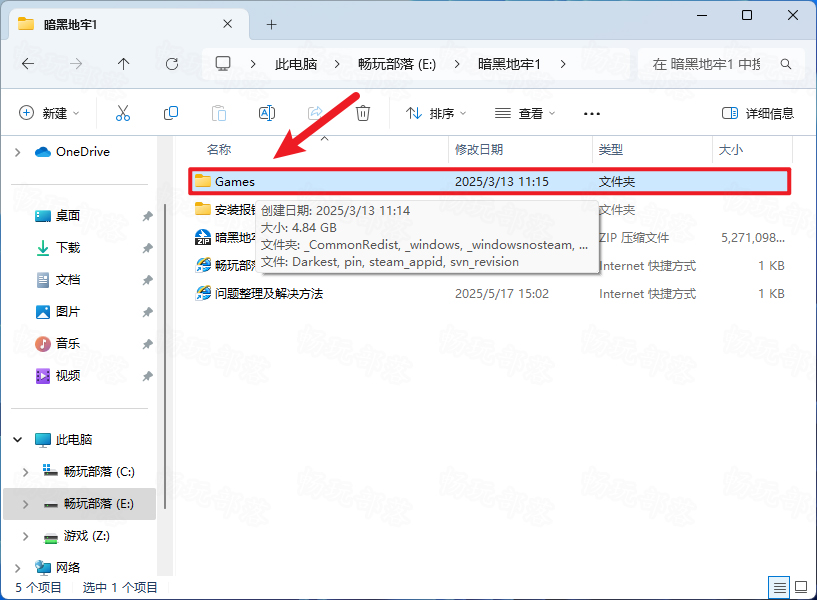Click 暗黑地牢1 in the address breadcrumb
Image resolution: width=817 pixels, height=600 pixels.
(509, 64)
